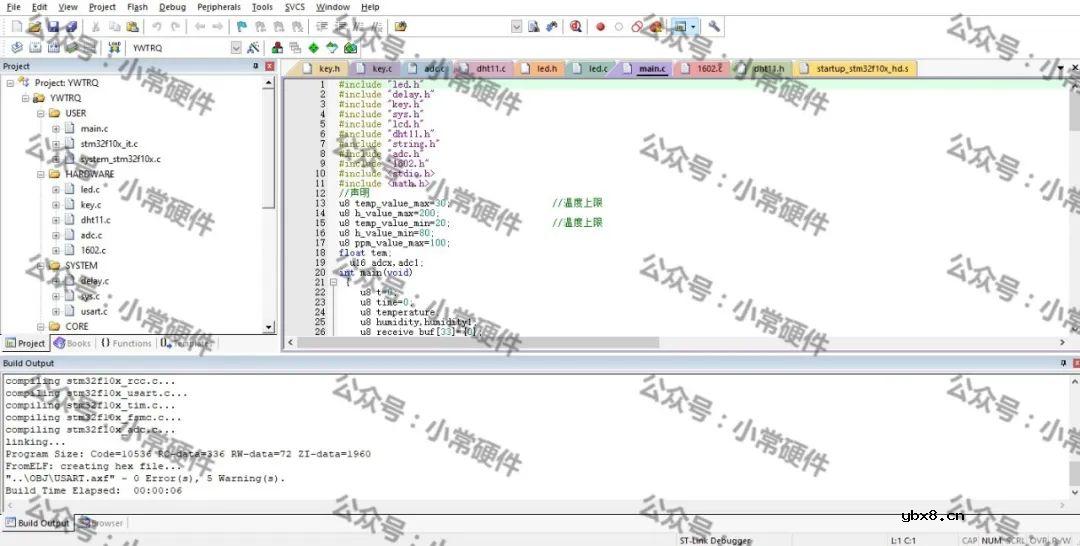Select usart.c in SYSTEM folder
The width and height of the screenshot is (1080, 546).
pyautogui.click(x=94, y=311)
